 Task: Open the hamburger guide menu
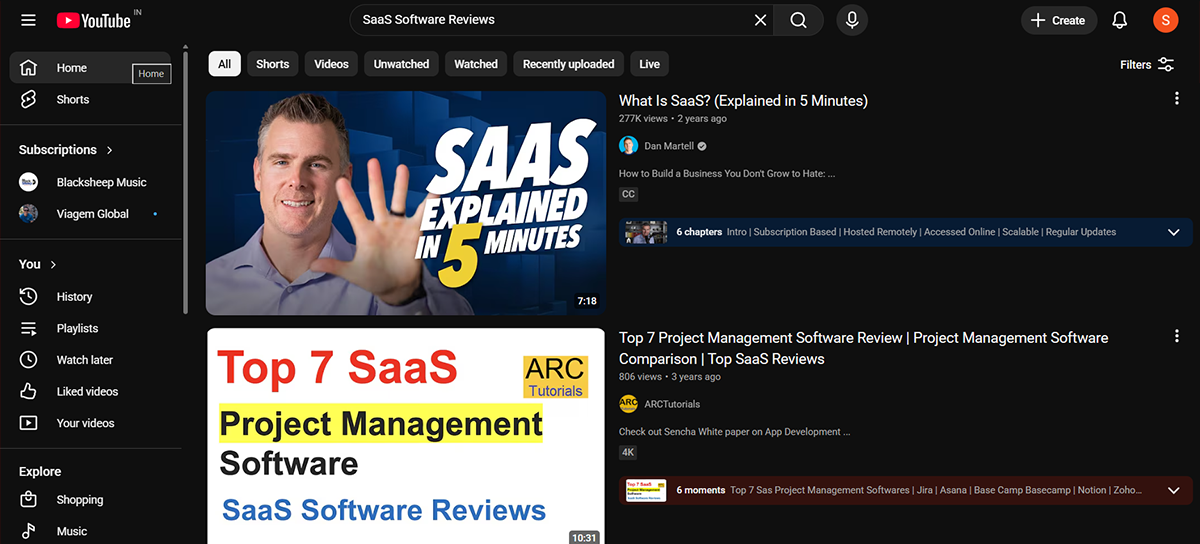pyautogui.click(x=28, y=20)
